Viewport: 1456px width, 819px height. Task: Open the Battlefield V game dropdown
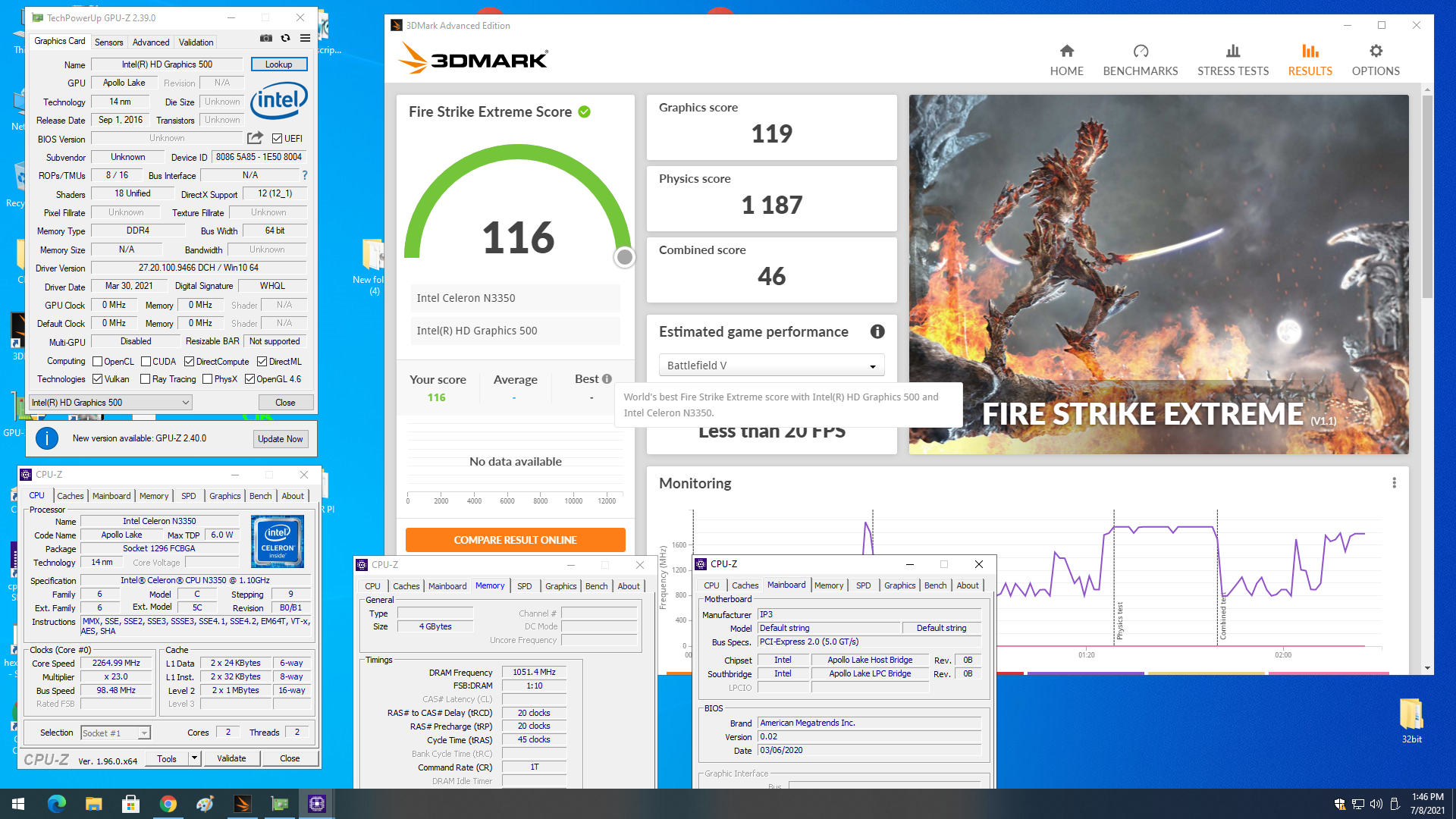[x=771, y=366]
